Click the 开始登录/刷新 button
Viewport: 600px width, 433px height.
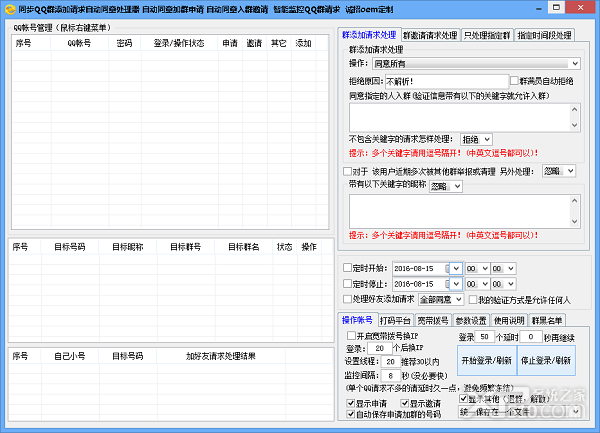[x=487, y=360]
